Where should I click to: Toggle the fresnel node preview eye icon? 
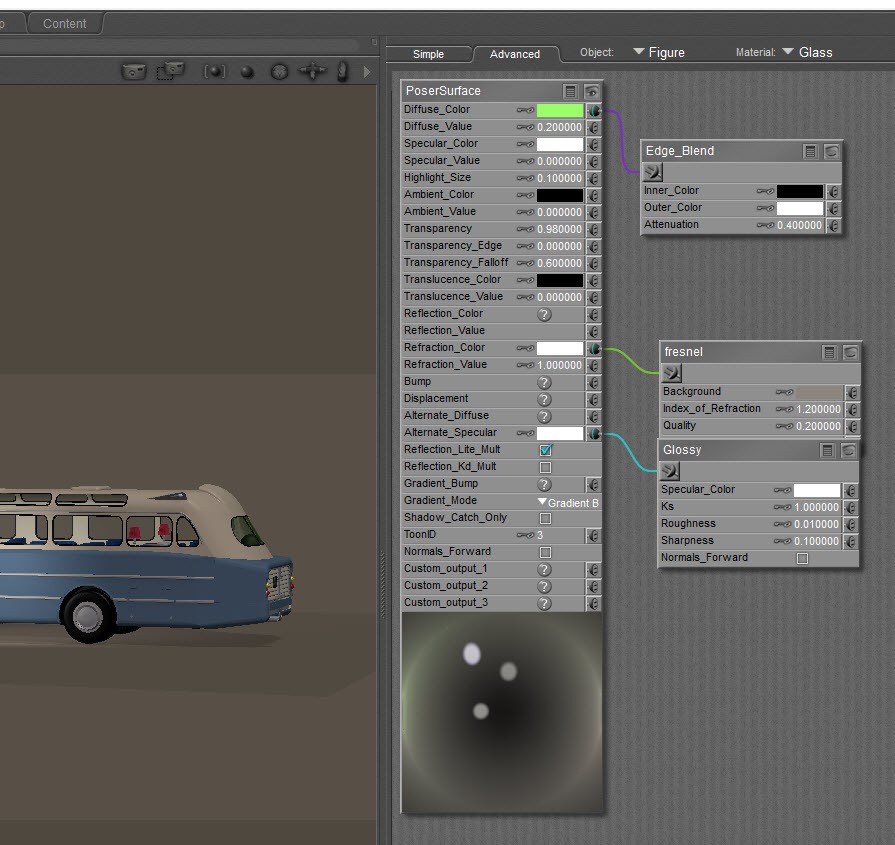850,352
